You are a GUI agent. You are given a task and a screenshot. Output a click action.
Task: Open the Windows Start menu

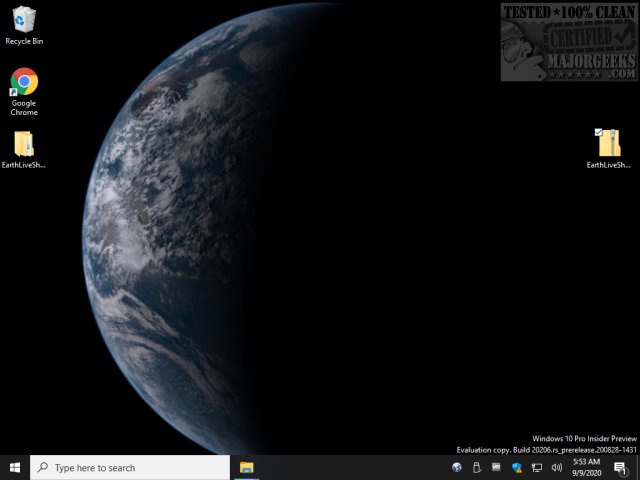(15, 467)
